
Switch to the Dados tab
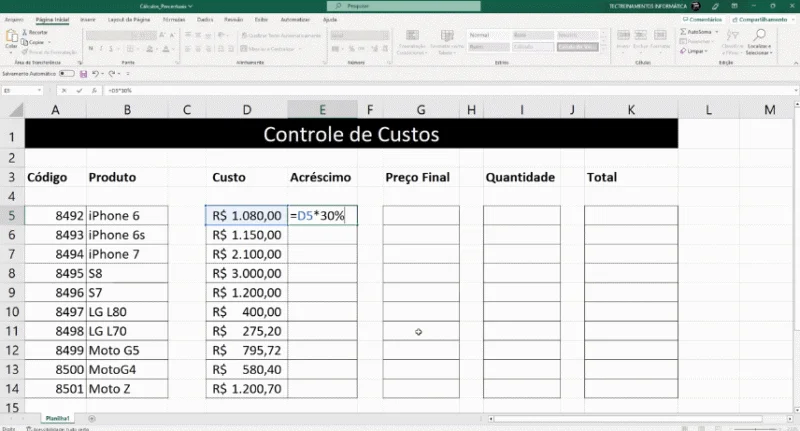coord(205,19)
